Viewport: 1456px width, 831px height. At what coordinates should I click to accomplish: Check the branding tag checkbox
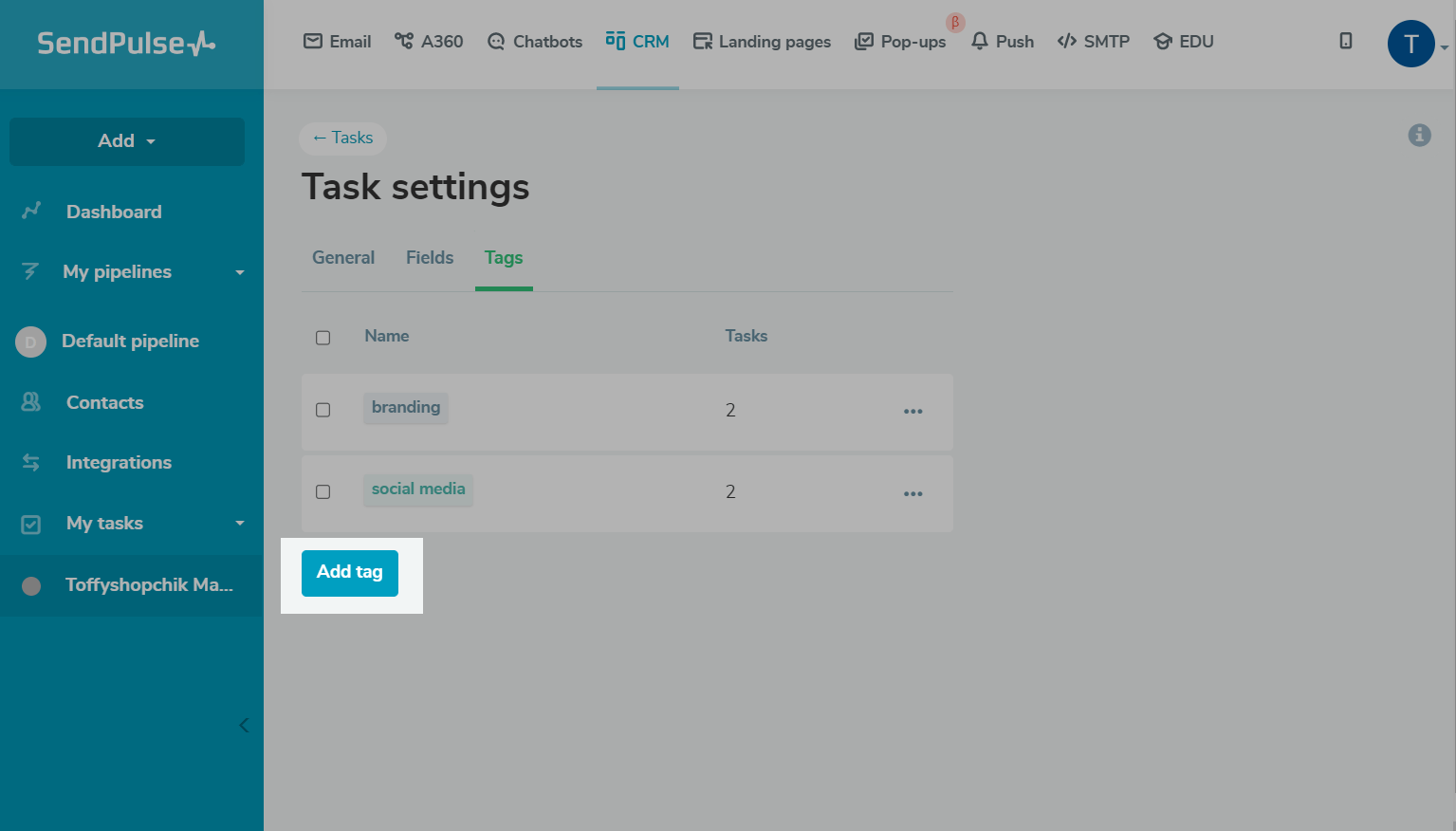click(x=323, y=410)
